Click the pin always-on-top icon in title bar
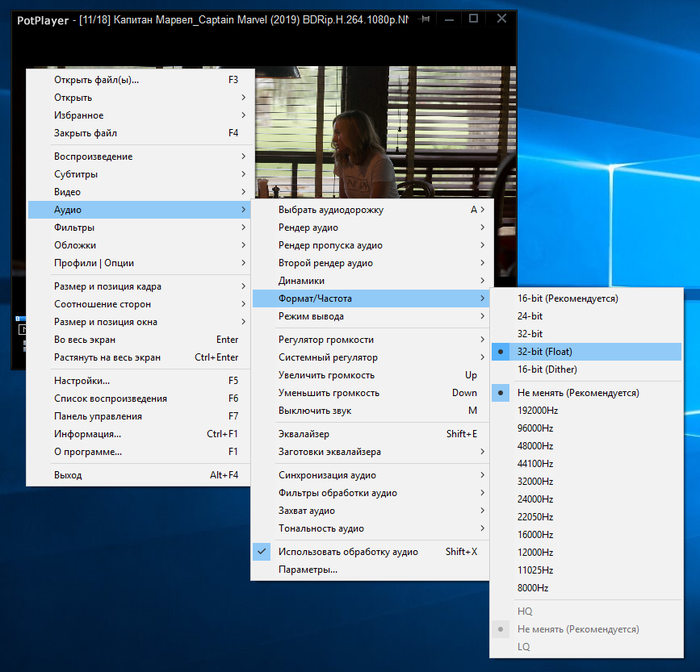Viewport: 700px width, 672px height. (x=426, y=19)
